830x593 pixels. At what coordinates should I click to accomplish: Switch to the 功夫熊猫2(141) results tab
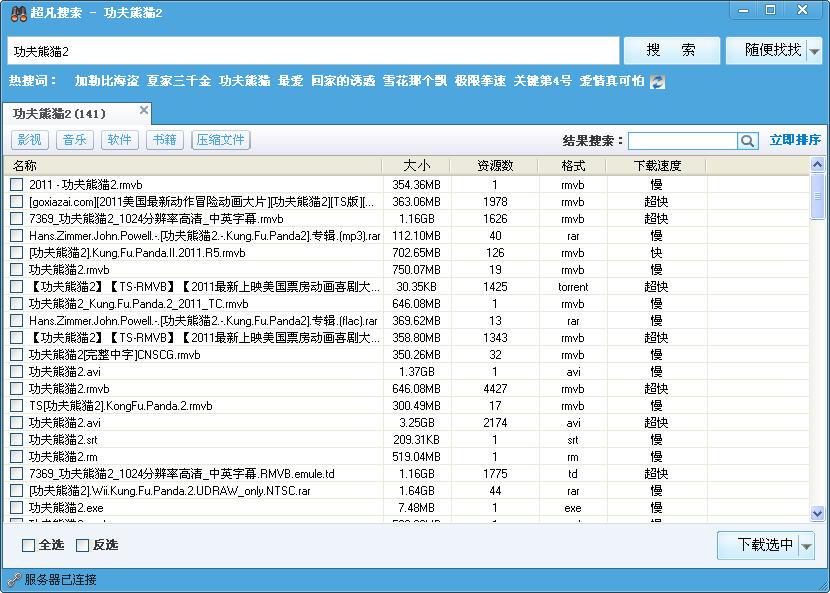(x=60, y=114)
